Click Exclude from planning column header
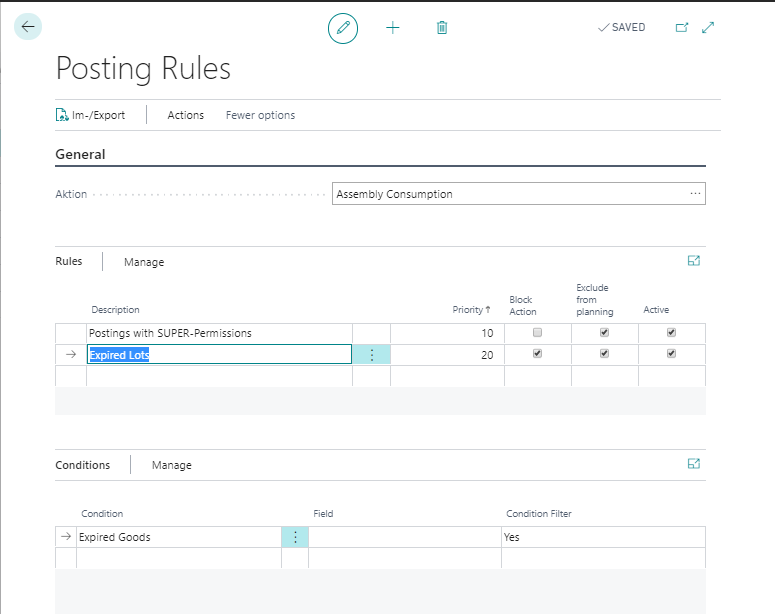The height and width of the screenshot is (614, 775). [595, 300]
